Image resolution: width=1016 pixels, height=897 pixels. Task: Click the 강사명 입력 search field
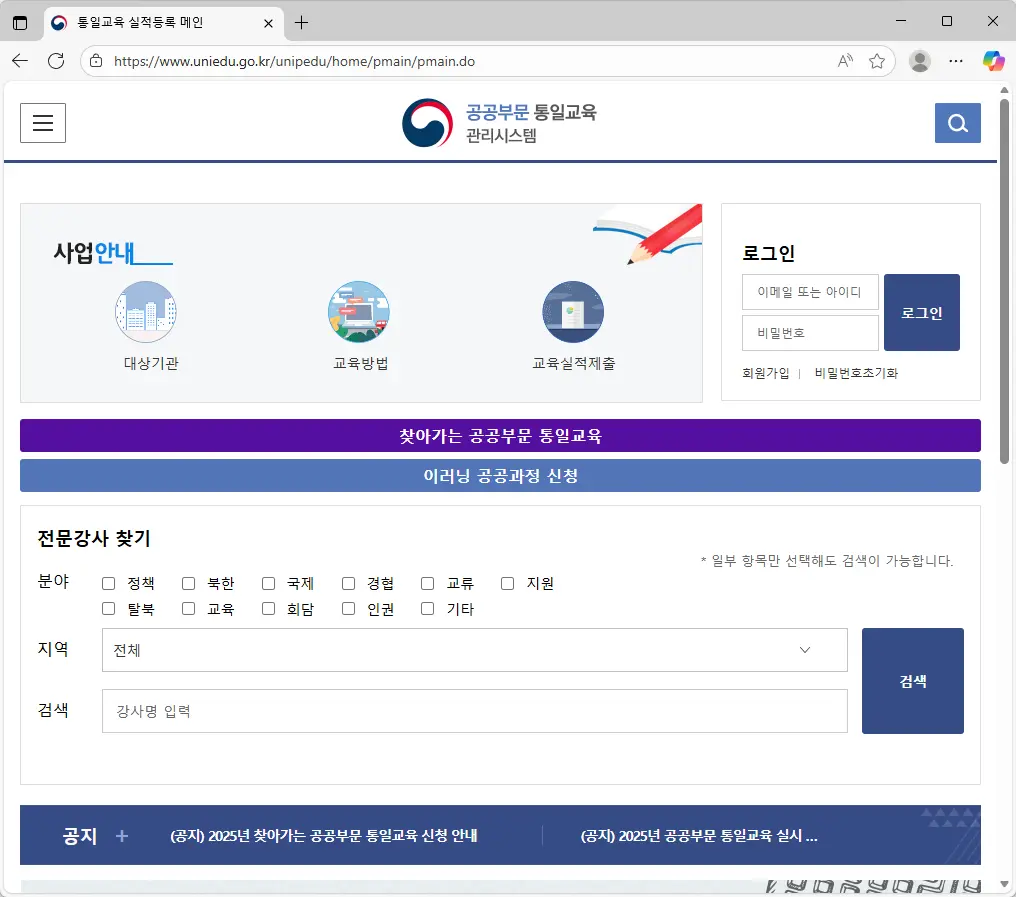tap(474, 711)
